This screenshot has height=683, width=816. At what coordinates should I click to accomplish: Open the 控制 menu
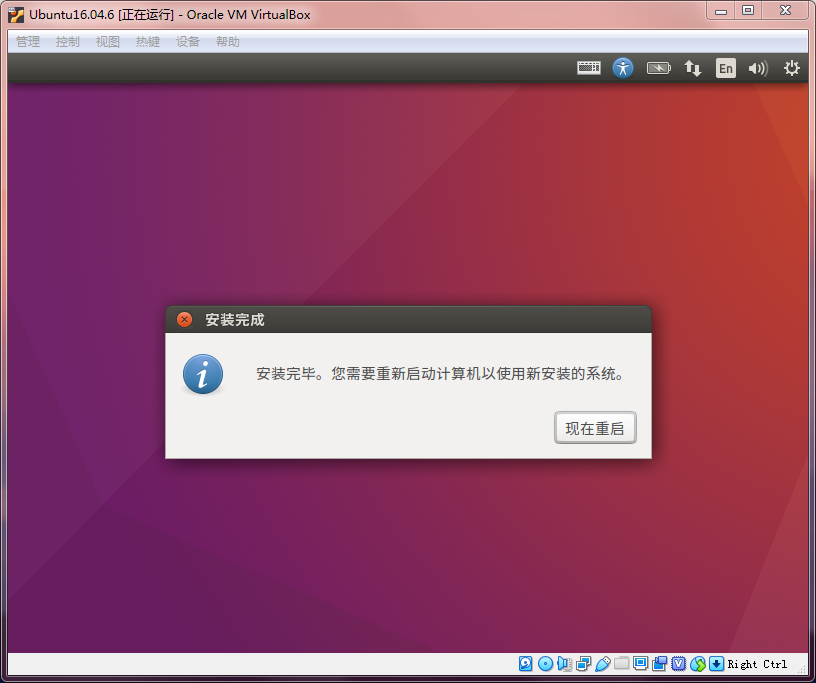point(68,42)
